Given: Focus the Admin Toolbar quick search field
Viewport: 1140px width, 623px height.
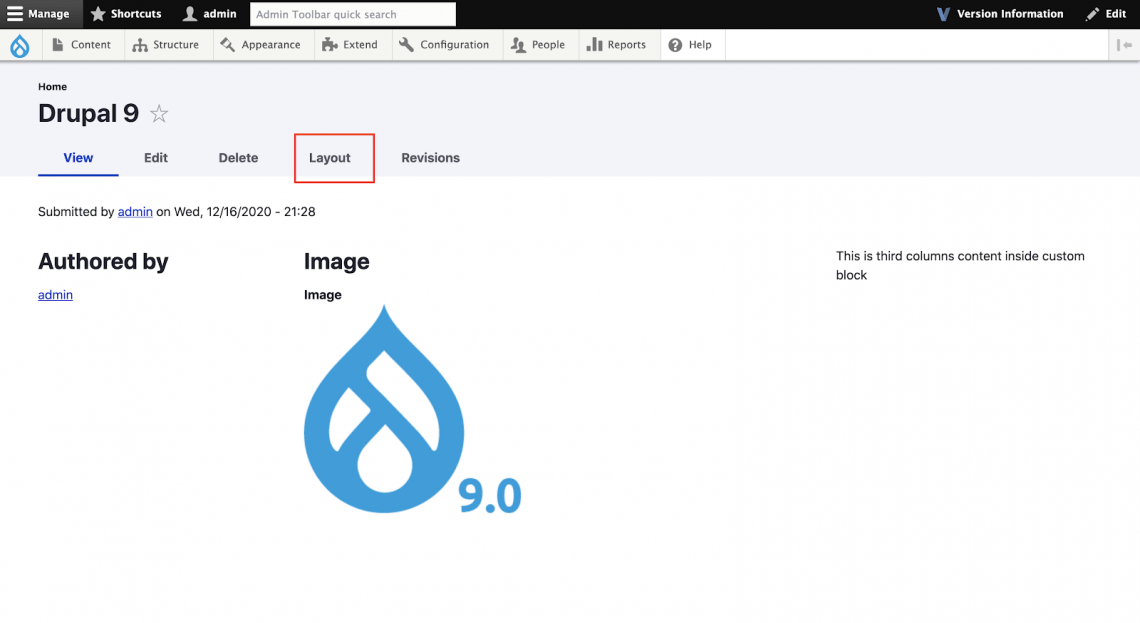Looking at the screenshot, I should click(x=352, y=14).
